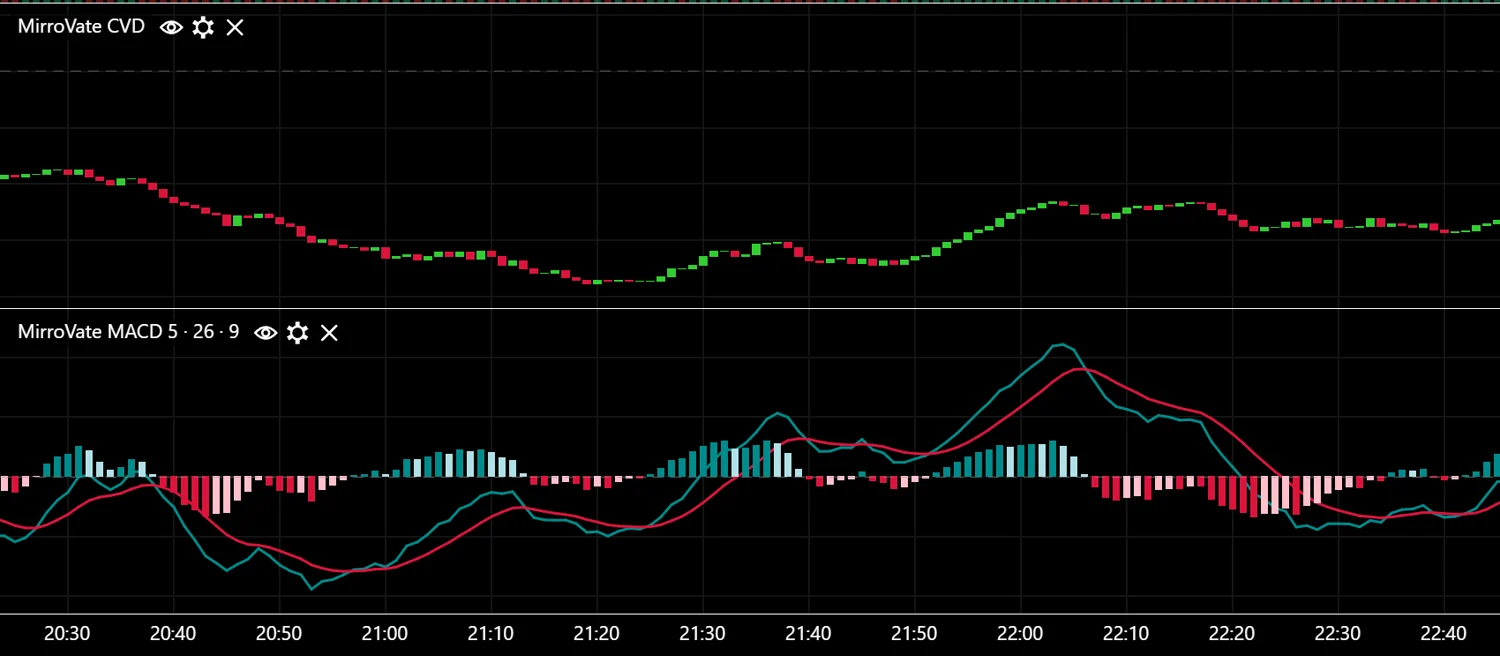Screen dimensions: 1500x656
Task: Remove the MirroVate MACD indicator
Action: pyautogui.click(x=329, y=332)
